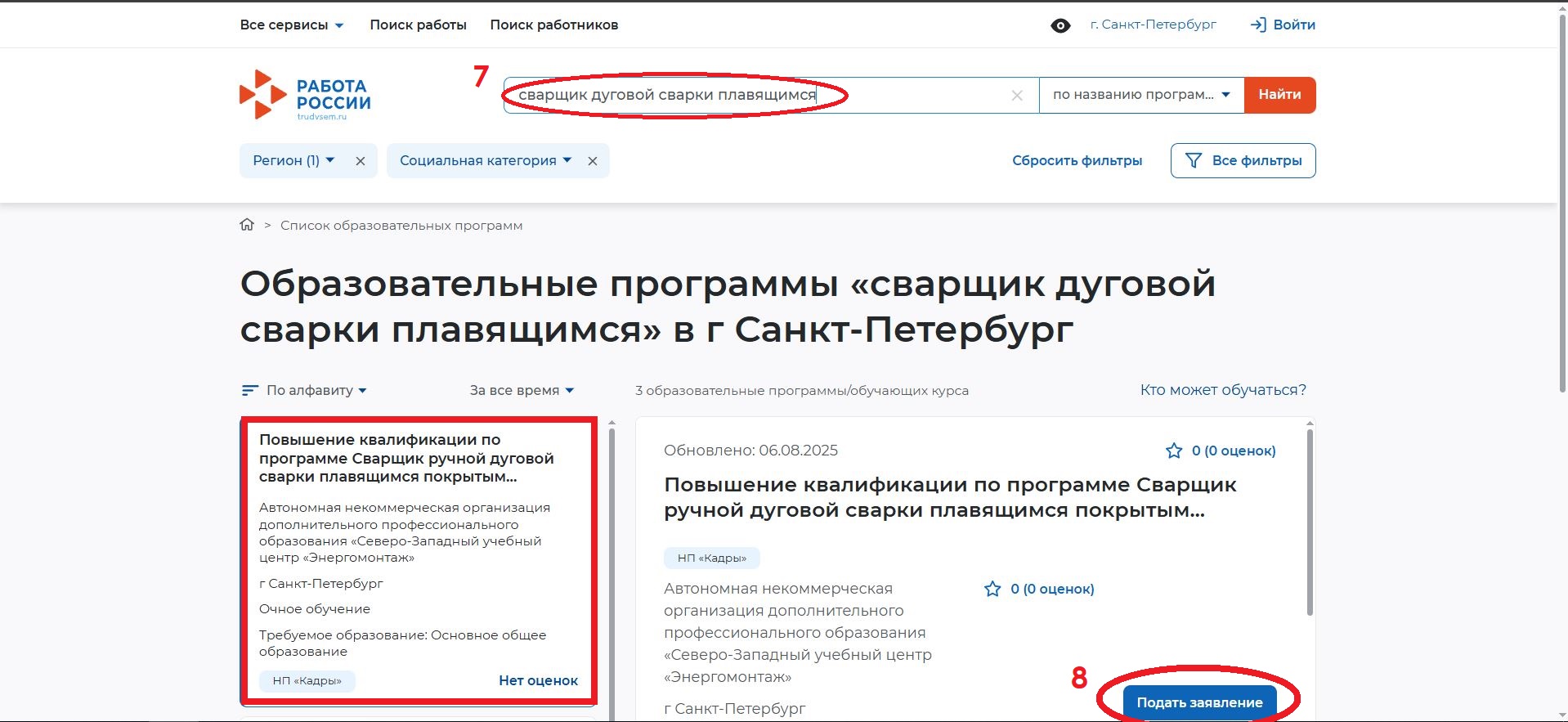
Task: Open the Все сервисы dropdown menu
Action: 292,25
